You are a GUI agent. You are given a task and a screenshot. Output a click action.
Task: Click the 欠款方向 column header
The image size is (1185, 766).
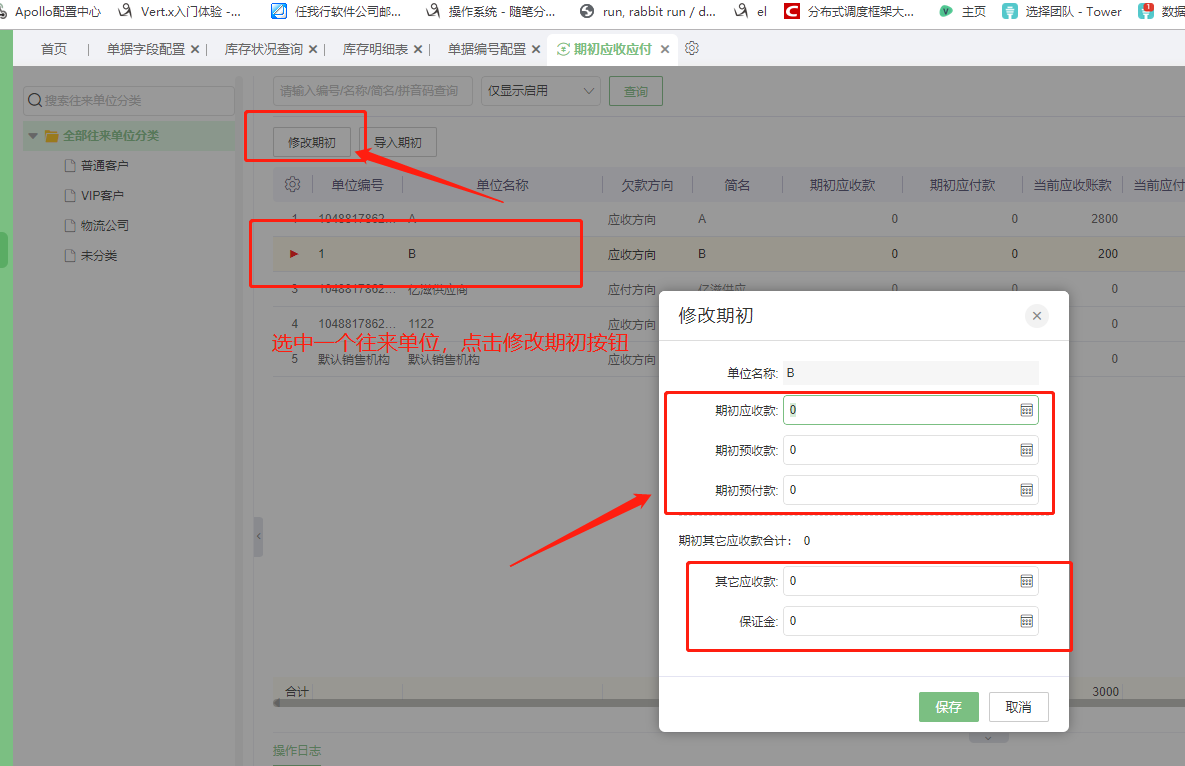coord(647,185)
